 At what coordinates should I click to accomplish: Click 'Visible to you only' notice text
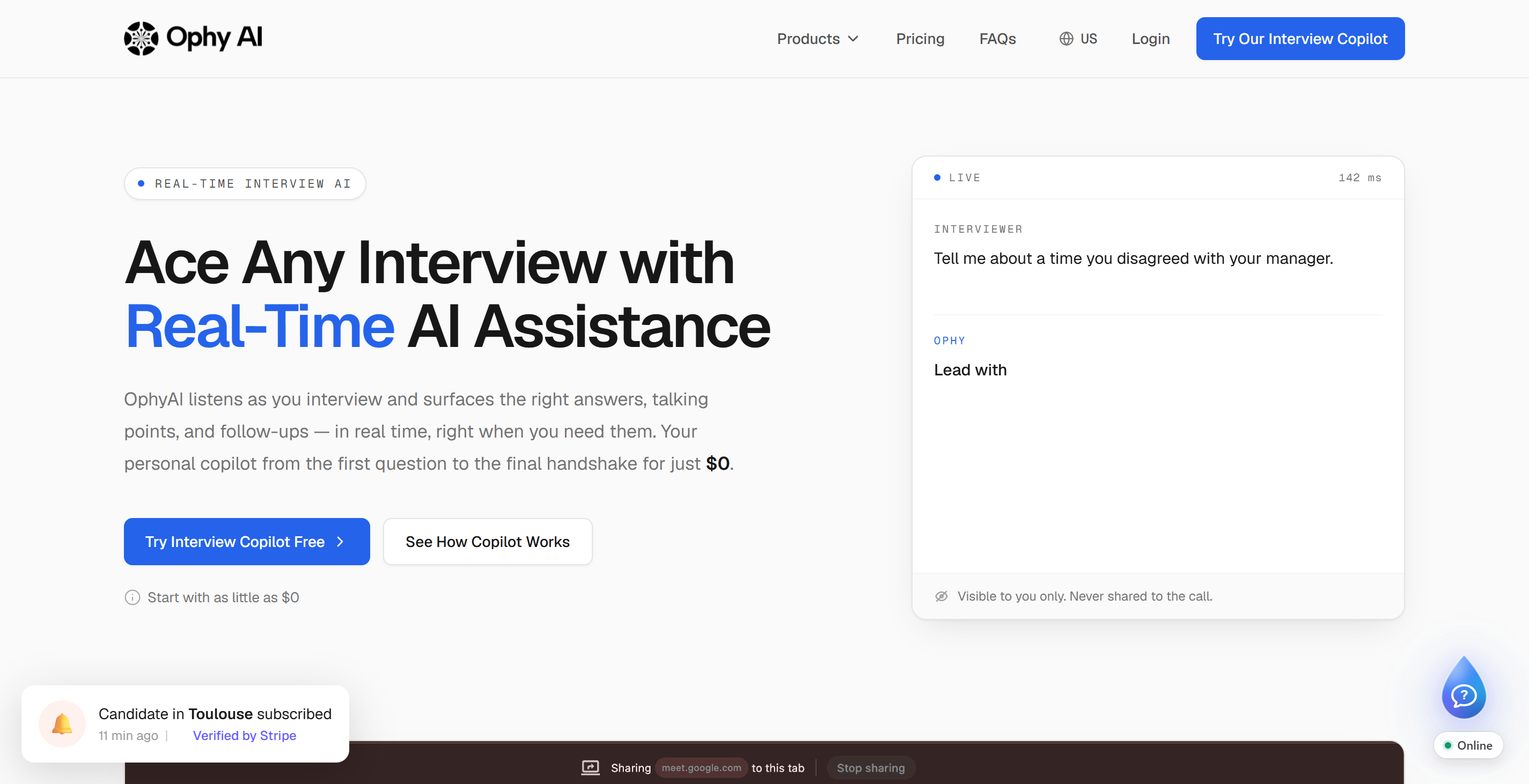[x=1084, y=596]
